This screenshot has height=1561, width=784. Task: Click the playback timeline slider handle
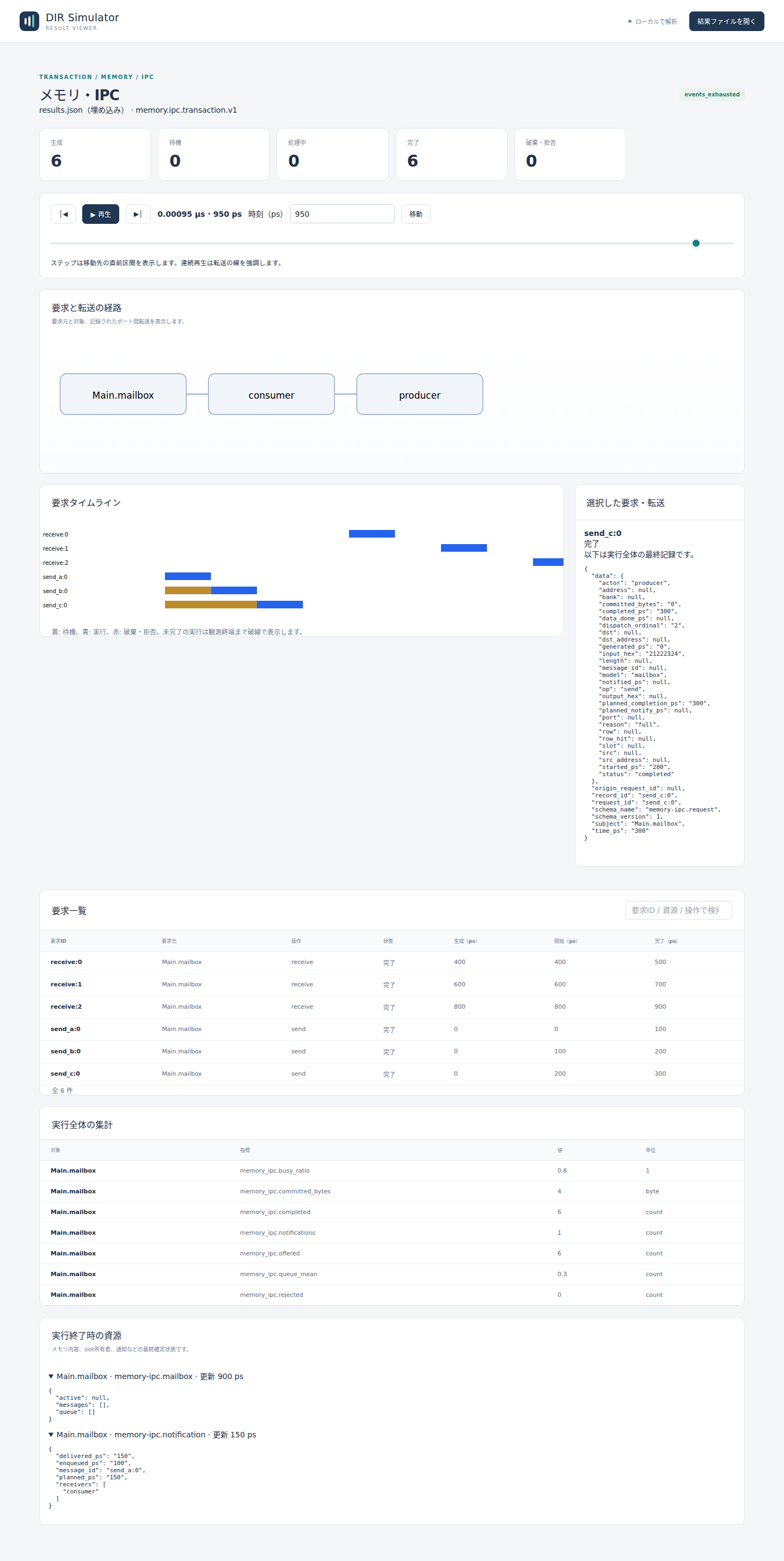[696, 243]
